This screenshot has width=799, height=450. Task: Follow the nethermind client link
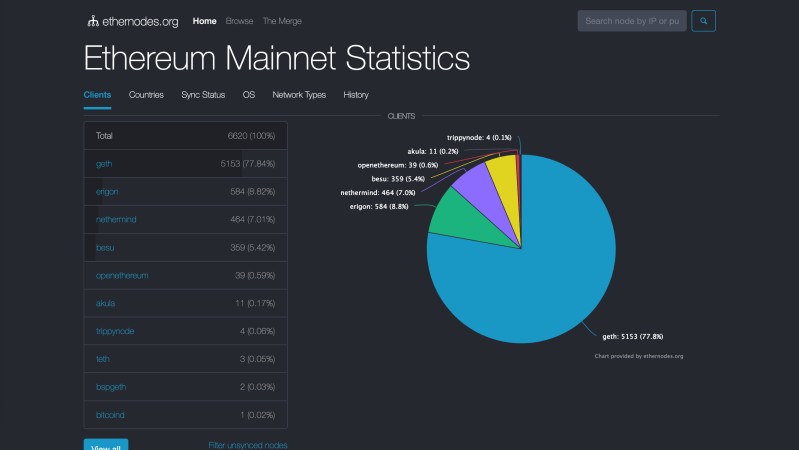pyautogui.click(x=116, y=219)
